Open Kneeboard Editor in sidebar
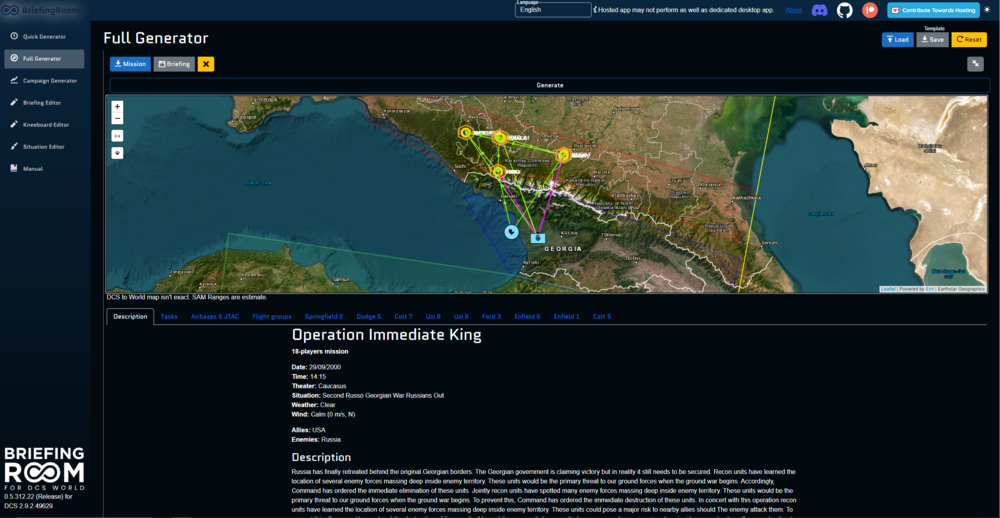 tap(44, 124)
